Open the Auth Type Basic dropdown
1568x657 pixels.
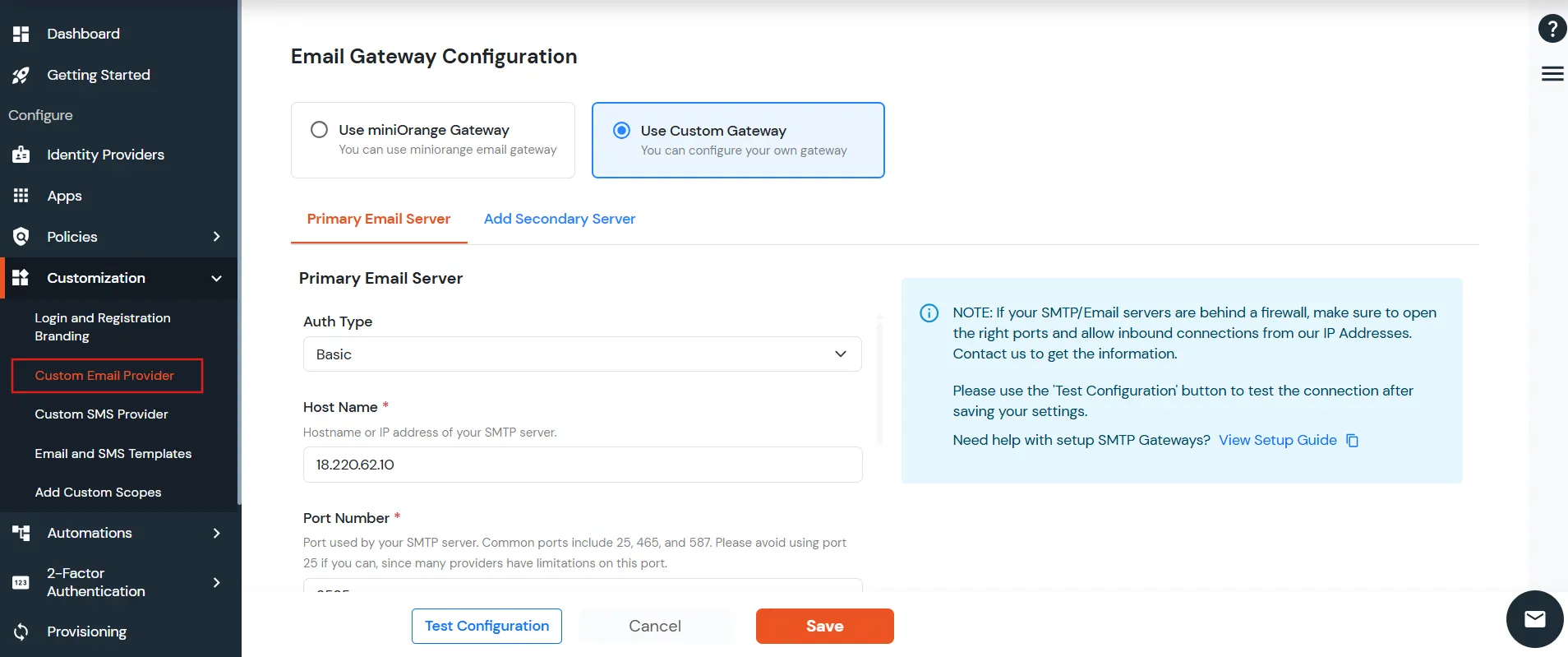(x=582, y=354)
